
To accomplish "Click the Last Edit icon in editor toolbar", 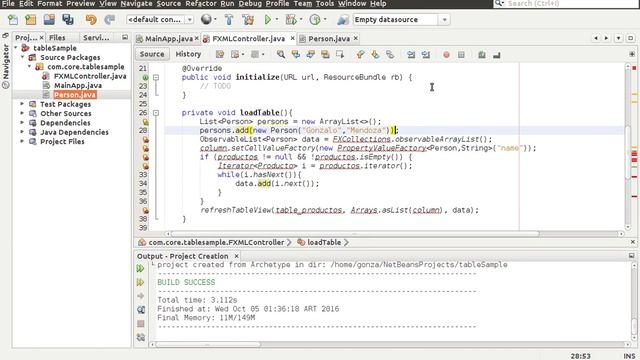I will (x=220, y=54).
